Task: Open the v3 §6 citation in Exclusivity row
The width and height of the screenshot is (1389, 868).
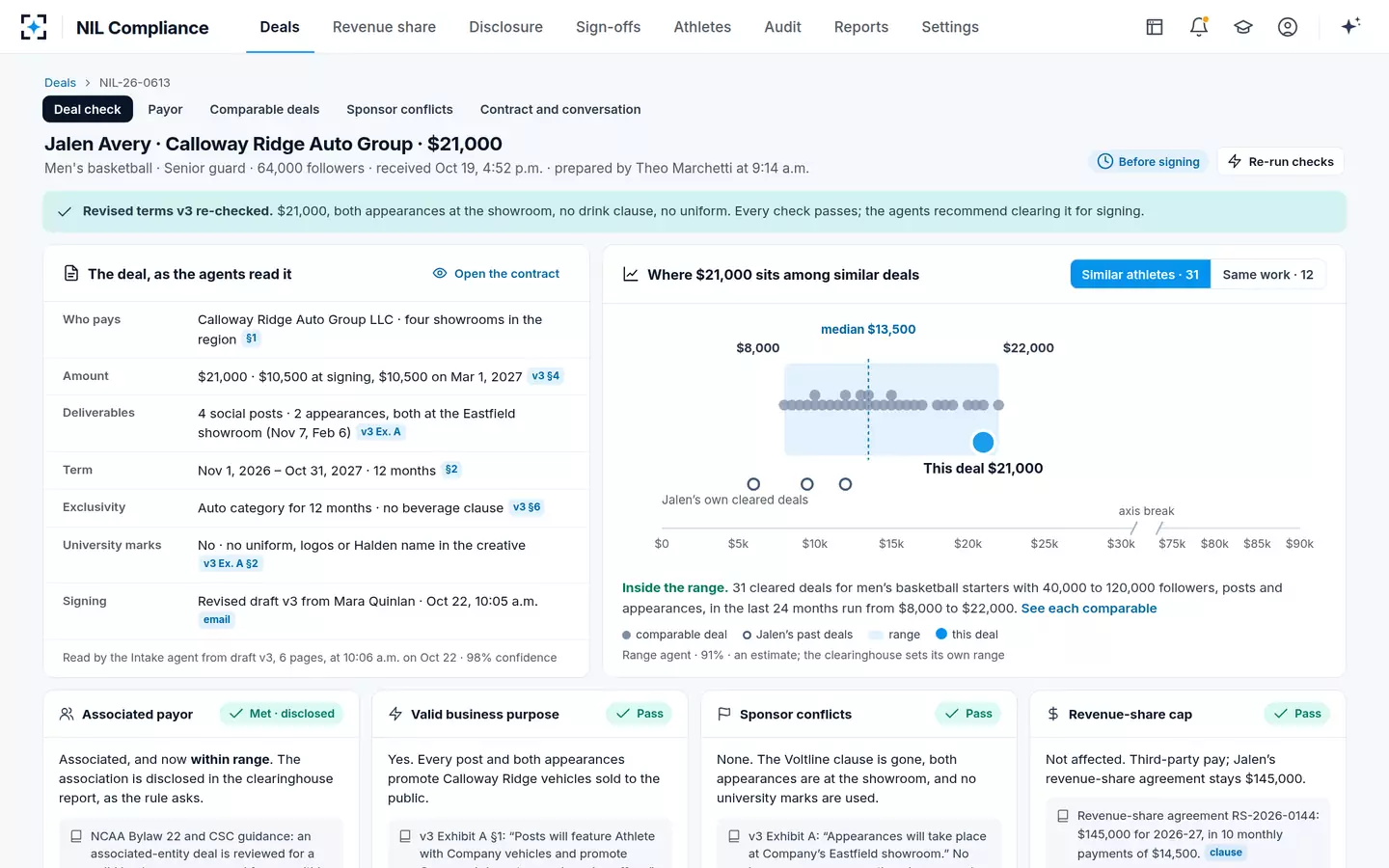Action: pyautogui.click(x=527, y=507)
